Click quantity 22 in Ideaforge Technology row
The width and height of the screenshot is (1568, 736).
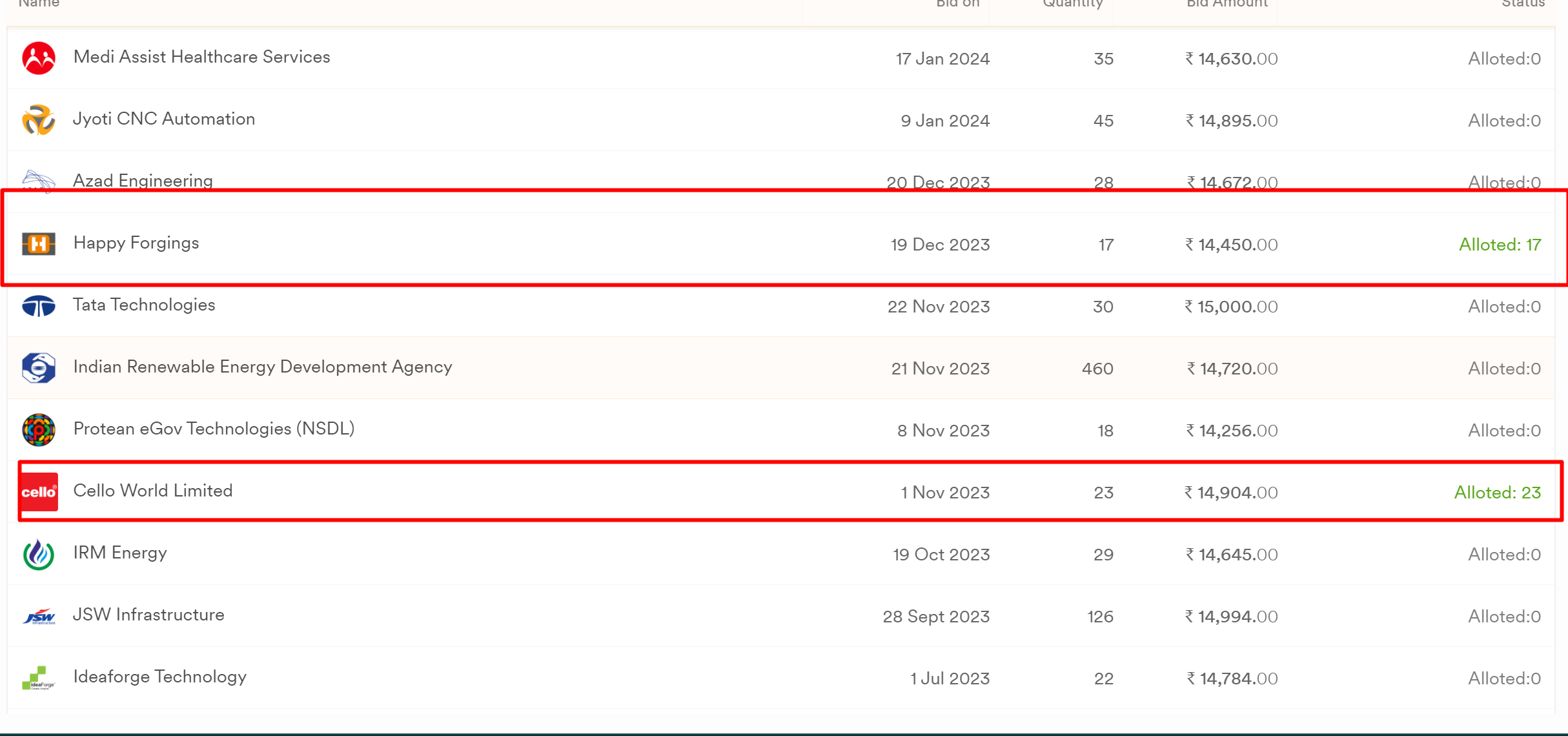click(x=1104, y=679)
